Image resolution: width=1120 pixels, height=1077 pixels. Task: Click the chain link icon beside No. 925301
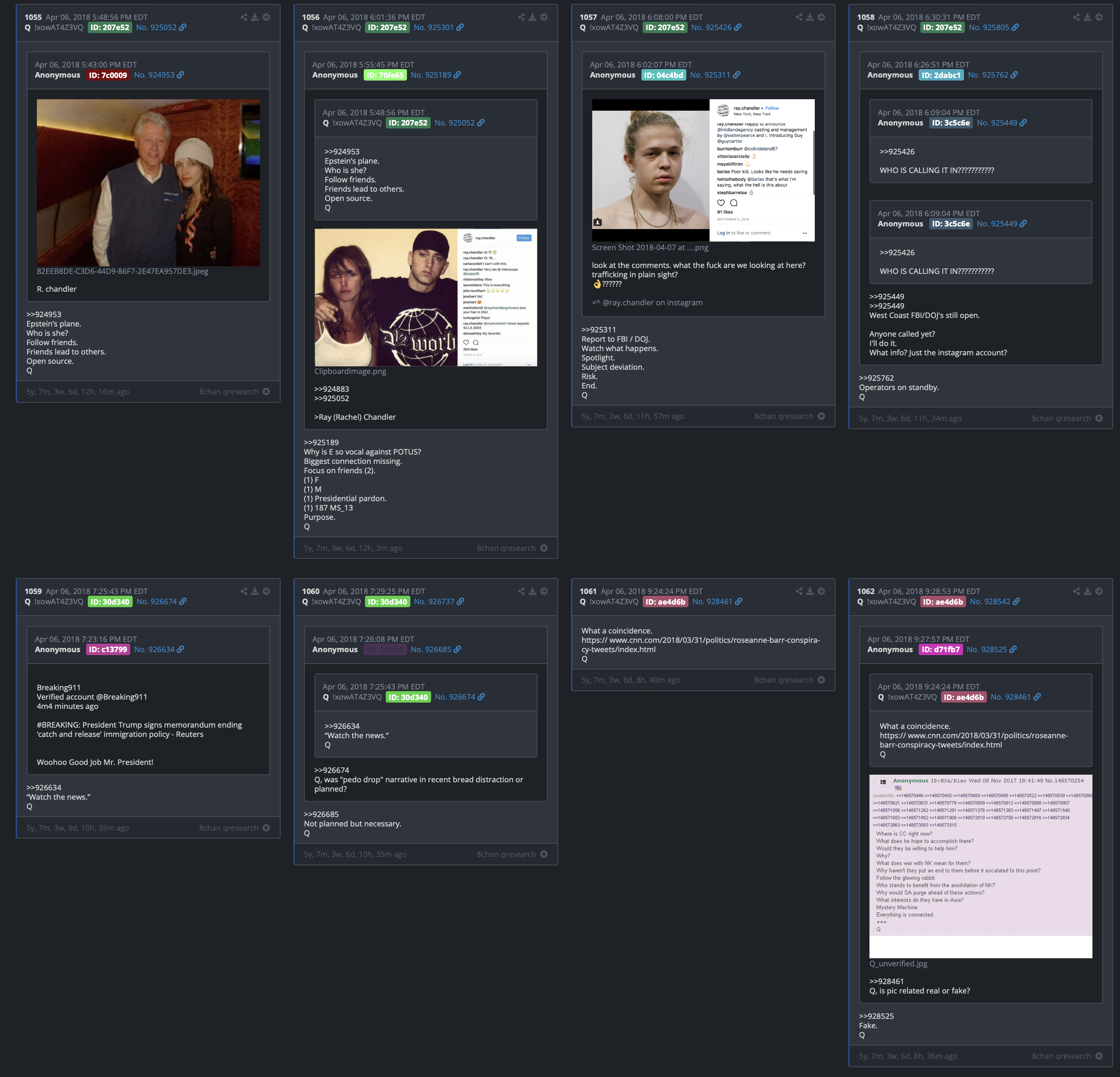(x=460, y=28)
